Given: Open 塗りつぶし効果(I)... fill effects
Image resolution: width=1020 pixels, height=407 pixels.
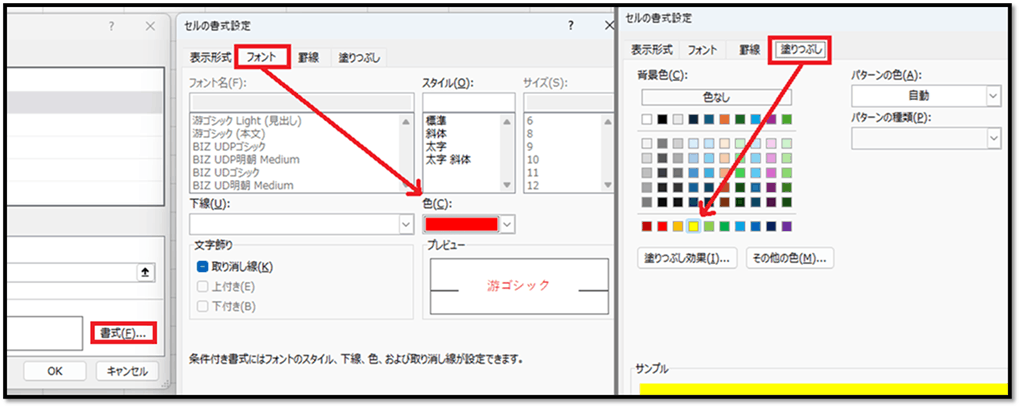Looking at the screenshot, I should click(x=687, y=259).
